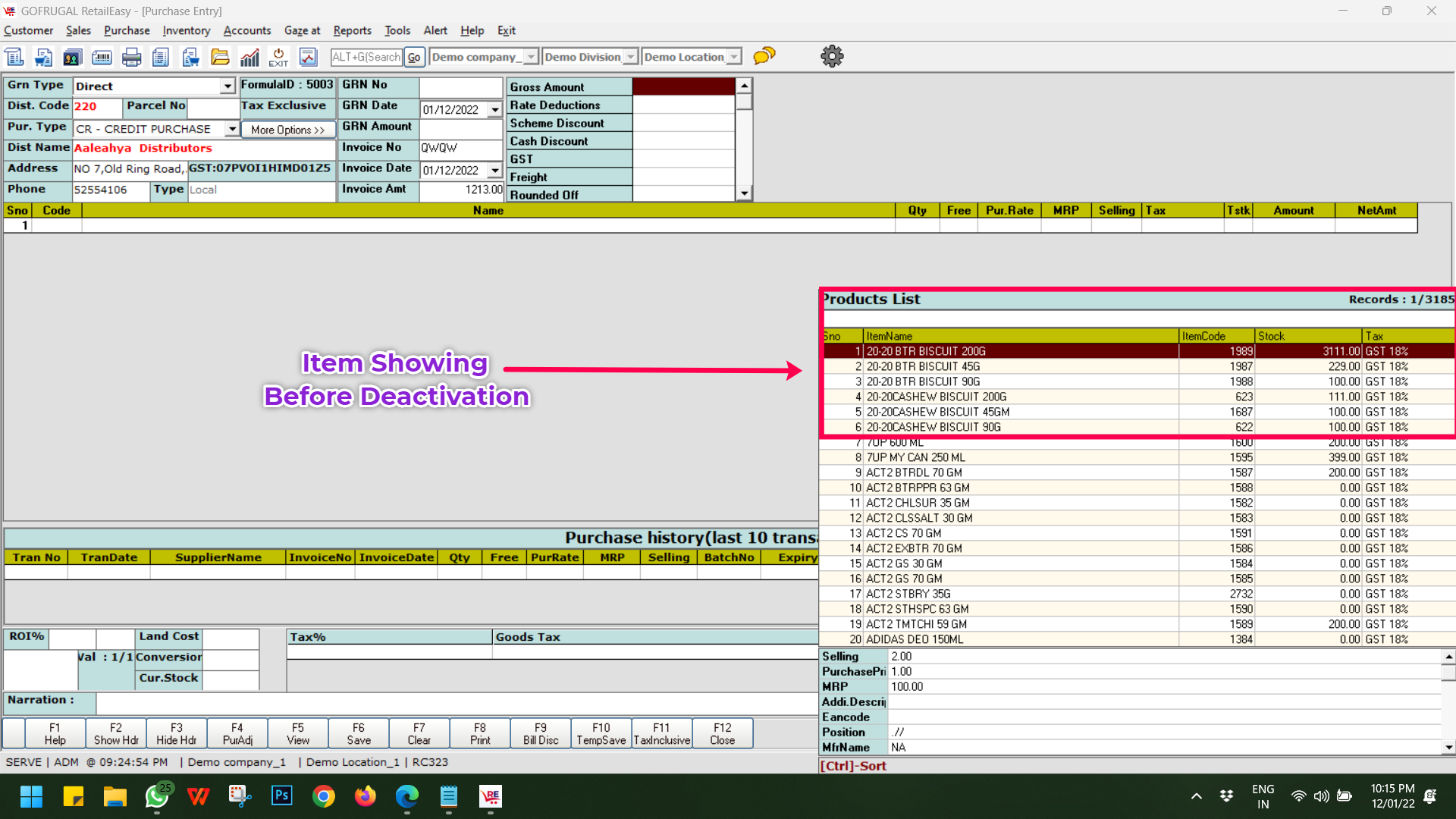The width and height of the screenshot is (1456, 819).
Task: Click the barcode icon in toolbar
Action: (102, 57)
